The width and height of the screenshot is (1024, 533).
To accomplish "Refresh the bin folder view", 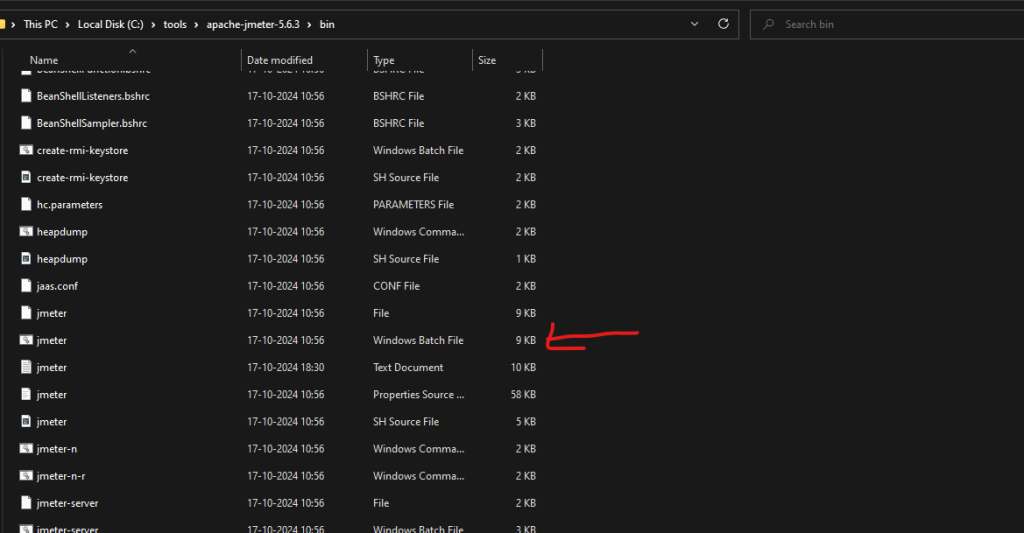I will point(724,24).
